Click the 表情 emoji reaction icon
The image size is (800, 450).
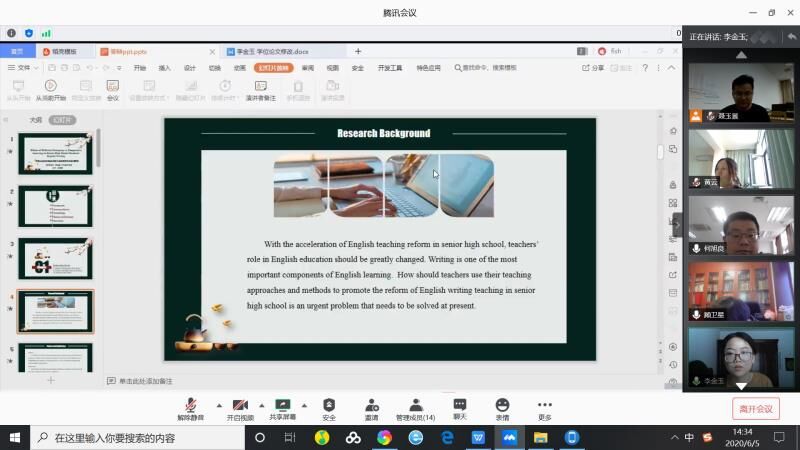pyautogui.click(x=502, y=407)
